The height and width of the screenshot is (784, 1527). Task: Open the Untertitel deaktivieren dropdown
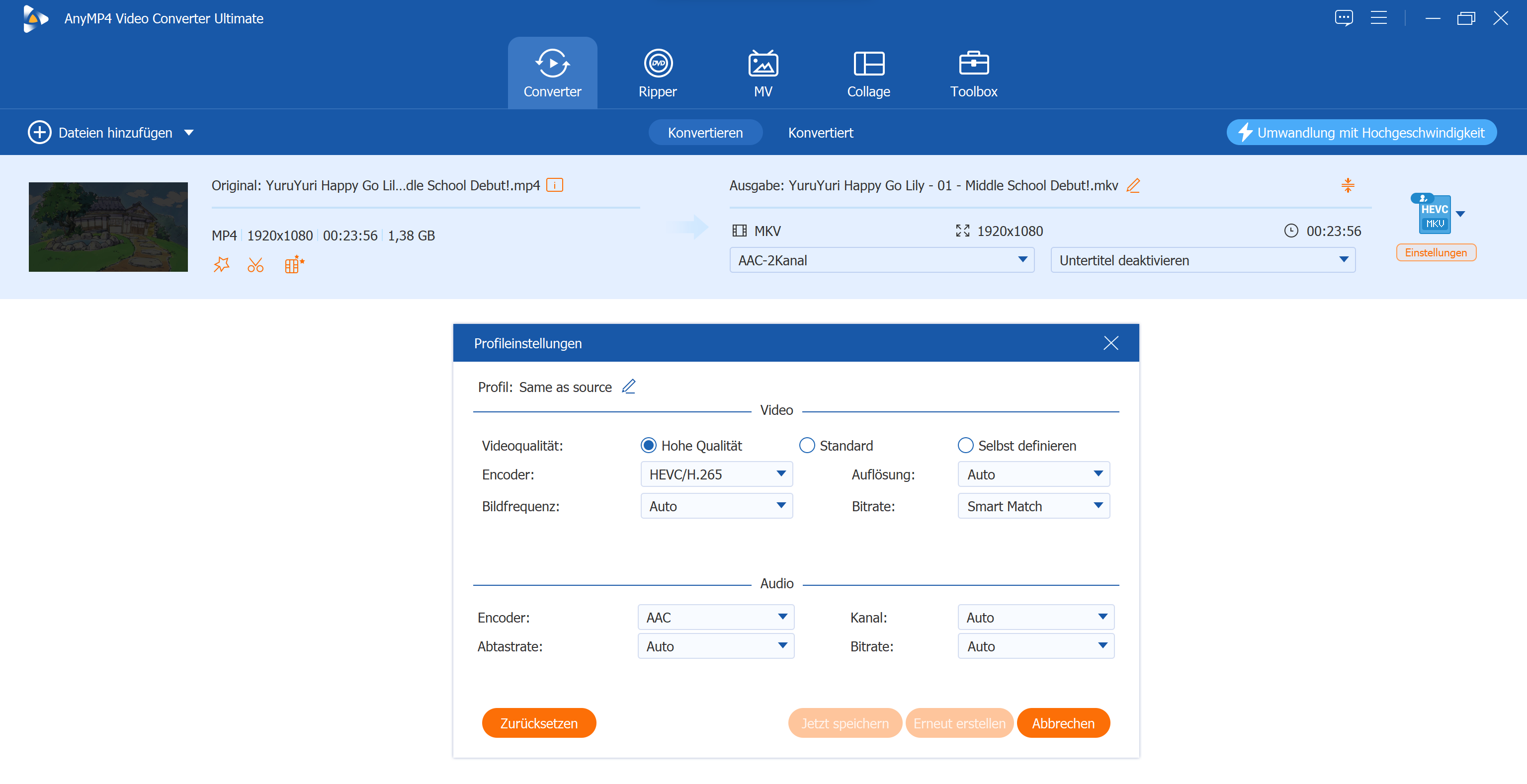click(x=1203, y=260)
